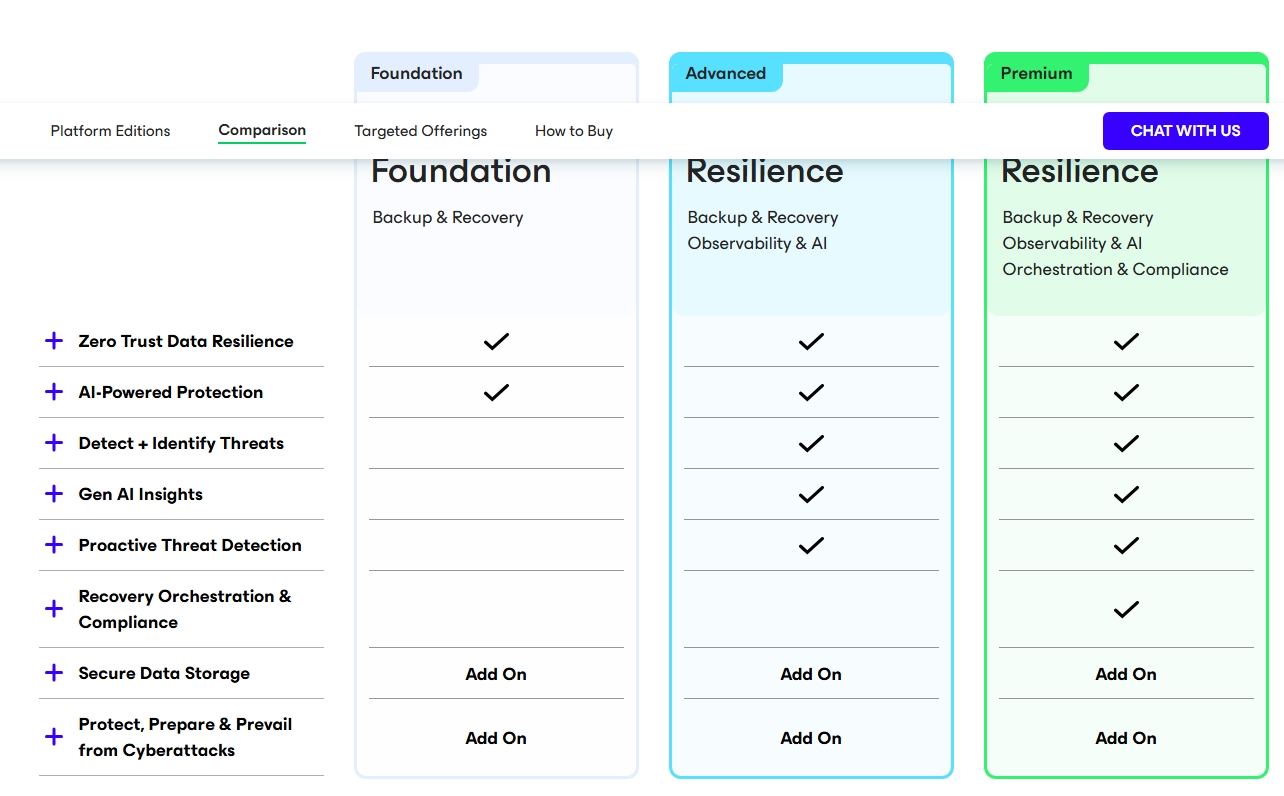
Task: Go to Targeted Offerings section
Action: tap(421, 131)
